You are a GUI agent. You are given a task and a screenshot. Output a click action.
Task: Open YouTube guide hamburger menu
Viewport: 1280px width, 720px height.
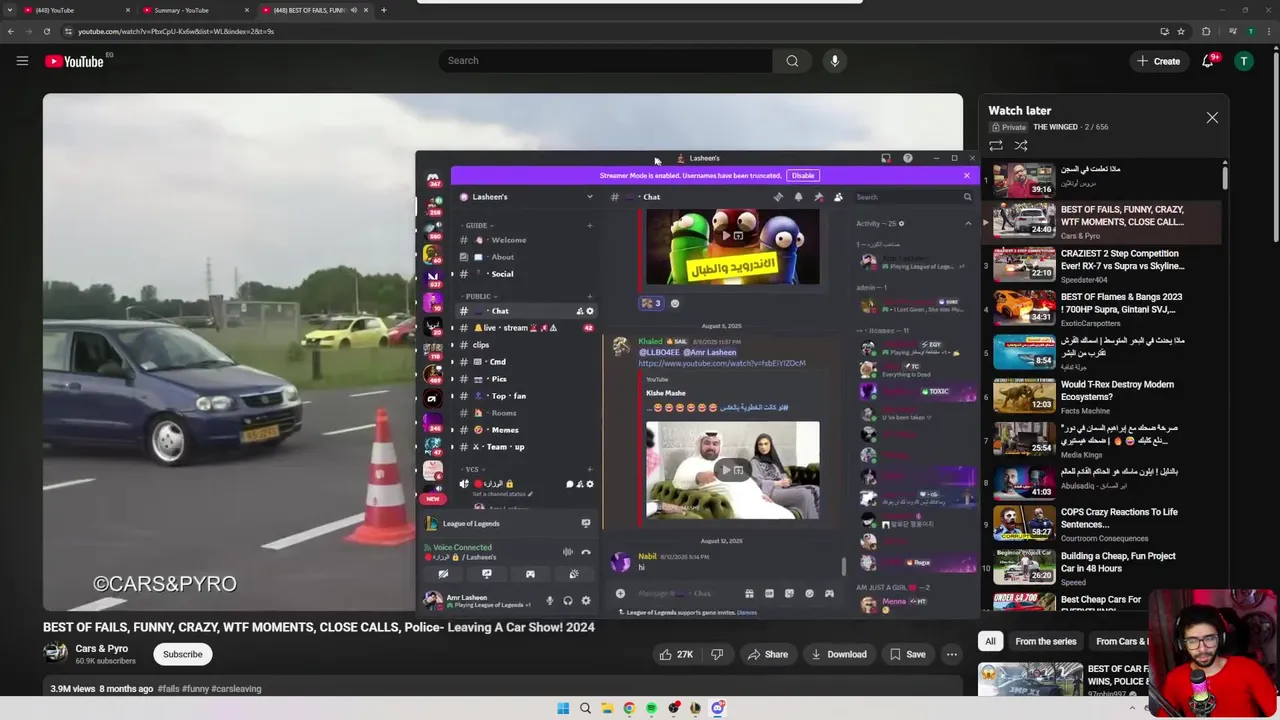pyautogui.click(x=22, y=61)
